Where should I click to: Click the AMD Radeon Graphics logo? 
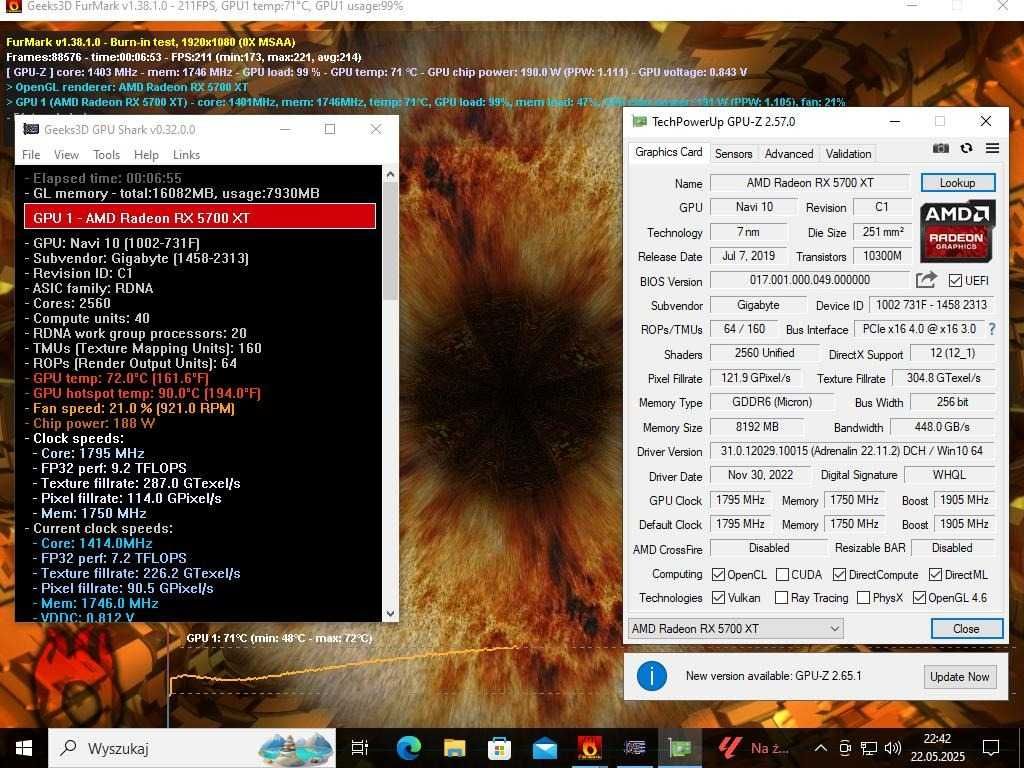pos(957,231)
